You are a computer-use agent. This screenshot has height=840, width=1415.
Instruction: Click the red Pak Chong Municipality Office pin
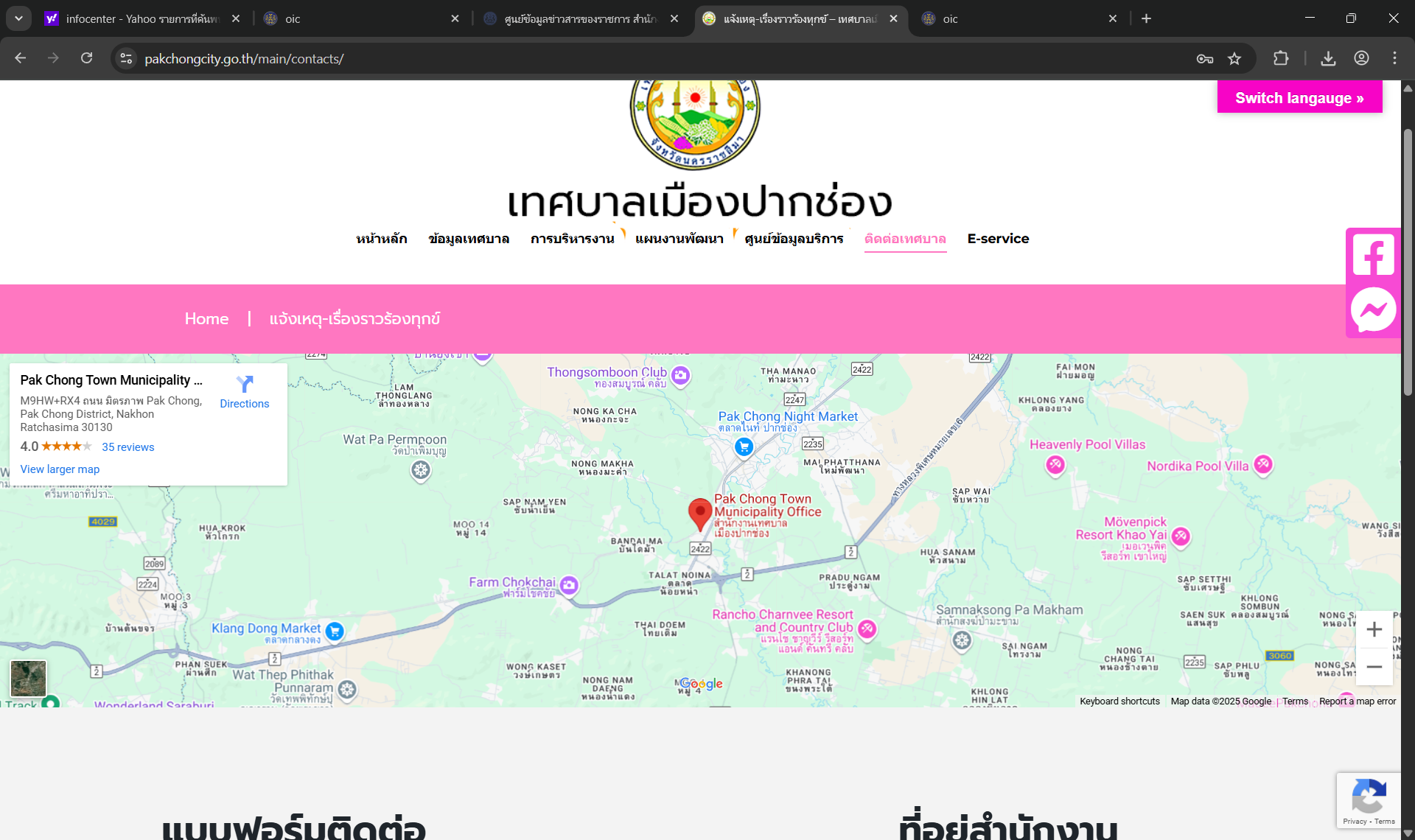699,514
